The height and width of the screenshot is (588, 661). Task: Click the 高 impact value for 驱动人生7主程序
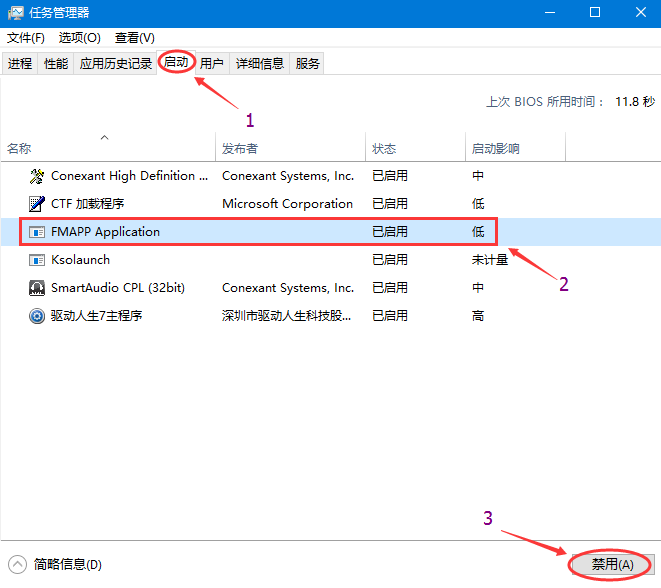(478, 316)
